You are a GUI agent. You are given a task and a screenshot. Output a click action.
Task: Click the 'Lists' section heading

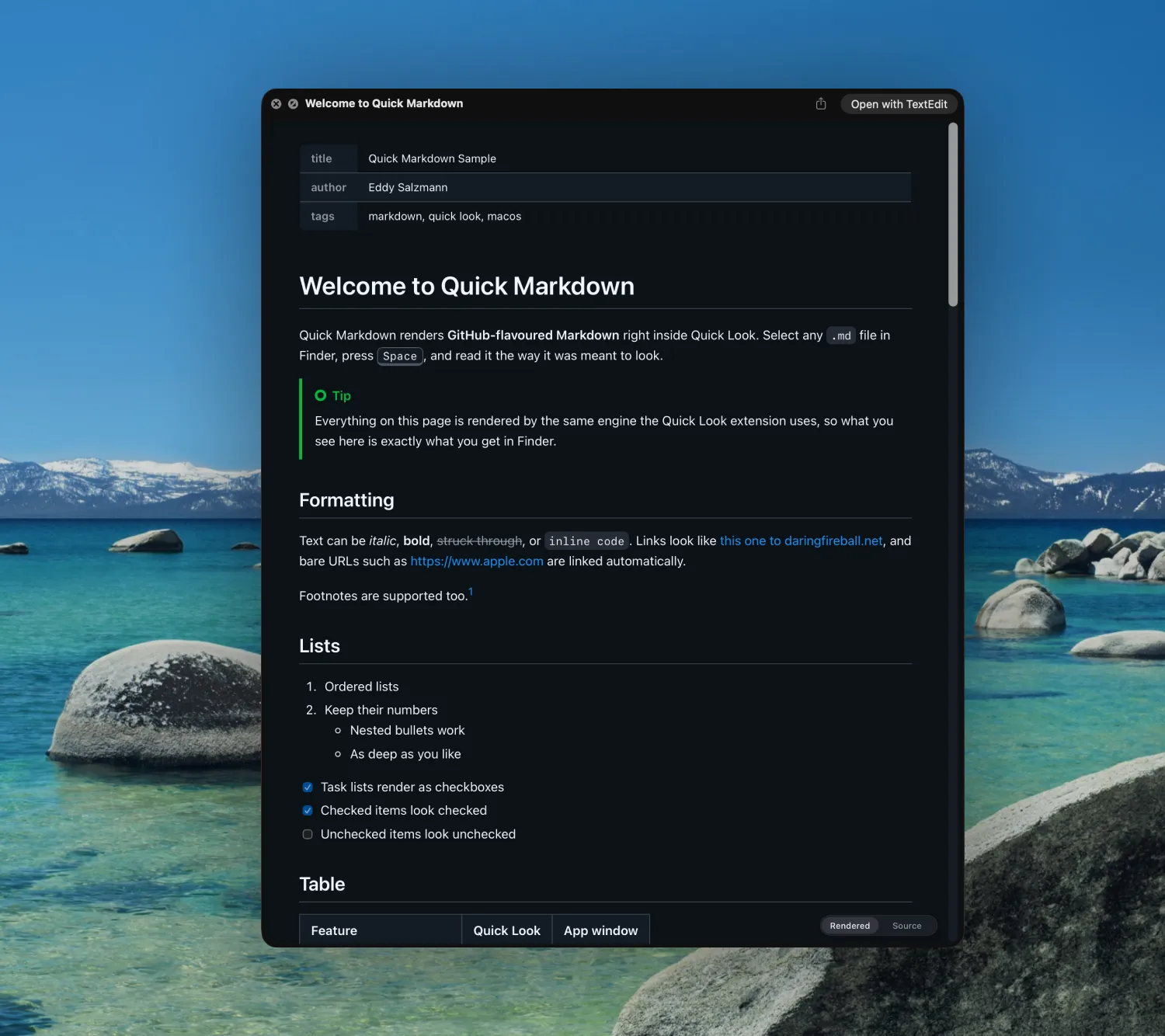[x=319, y=646]
